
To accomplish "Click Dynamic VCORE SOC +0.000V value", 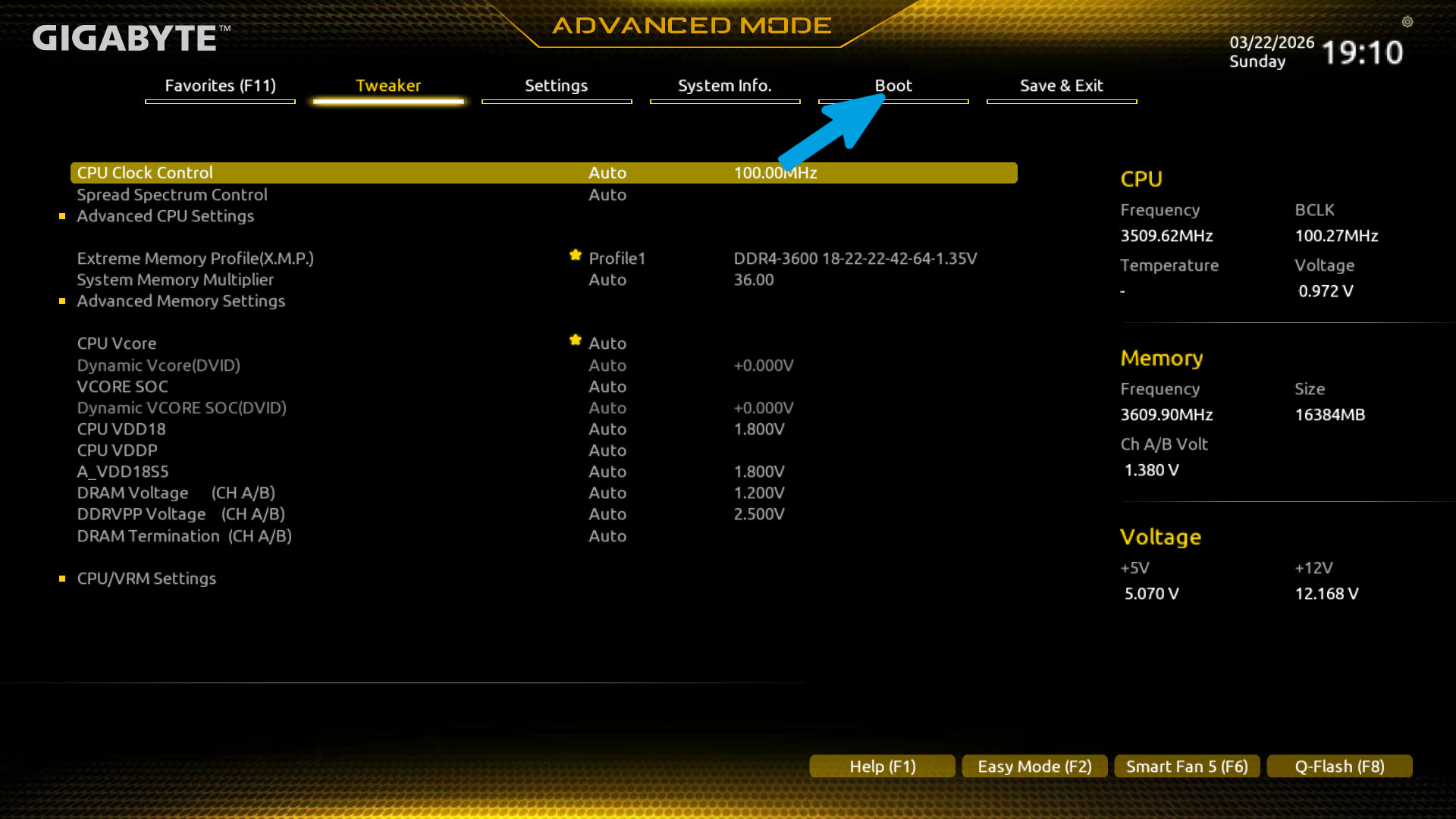I will click(764, 408).
